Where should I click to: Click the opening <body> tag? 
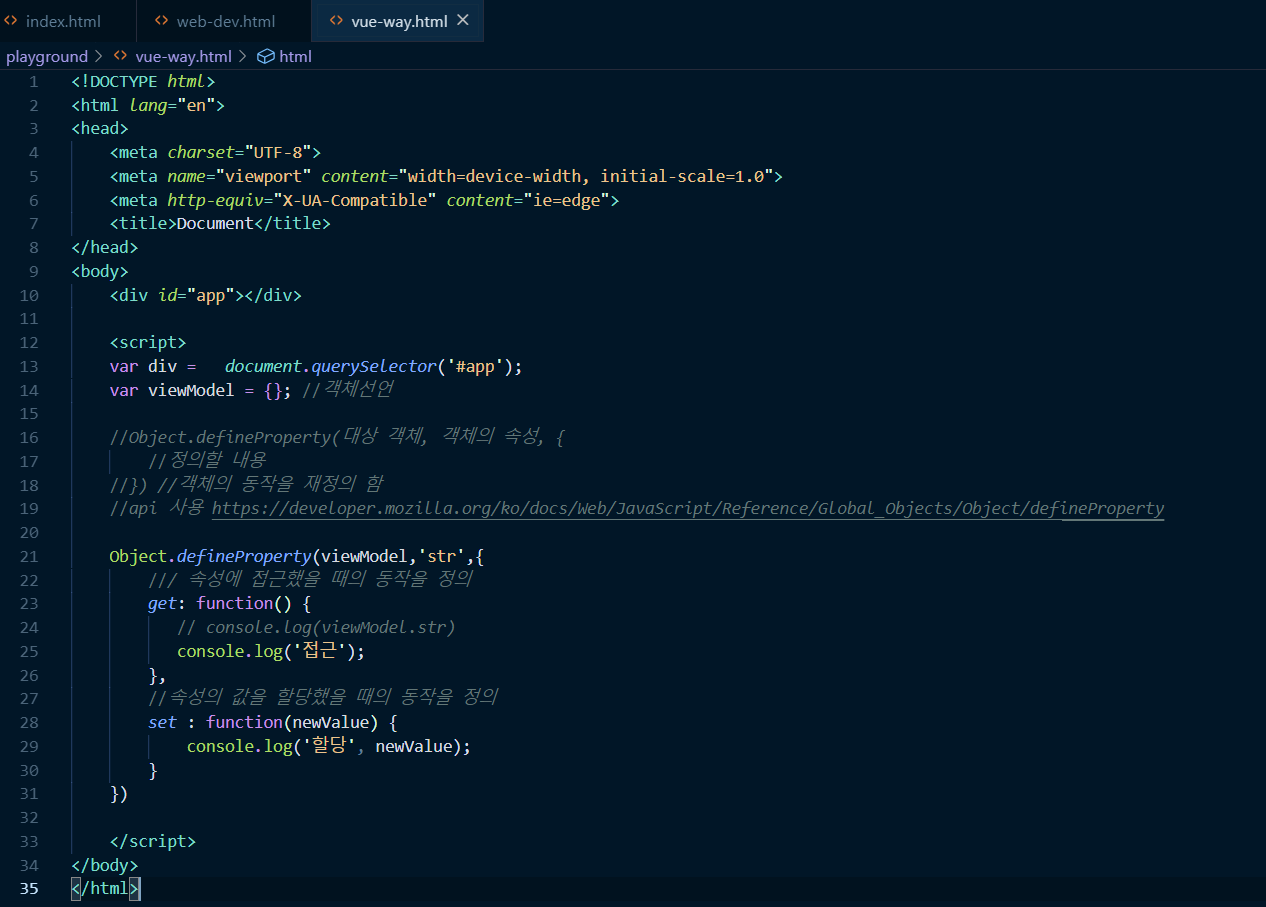click(x=100, y=271)
